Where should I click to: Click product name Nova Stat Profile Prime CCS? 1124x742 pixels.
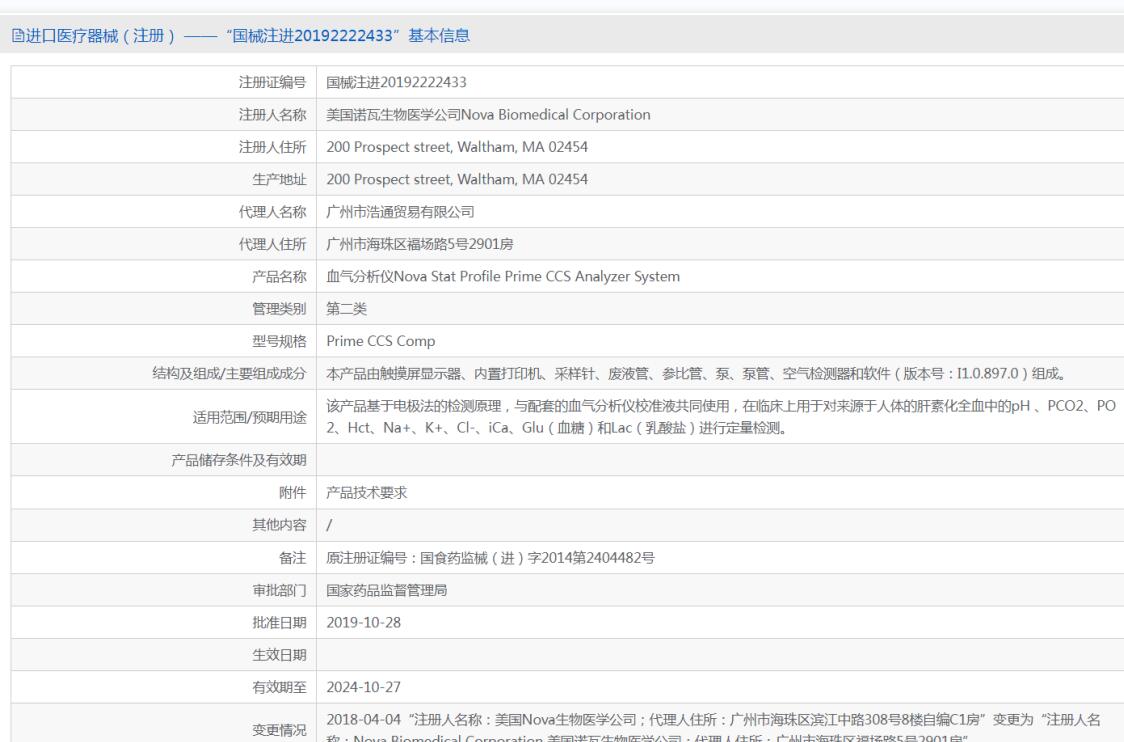click(x=503, y=277)
